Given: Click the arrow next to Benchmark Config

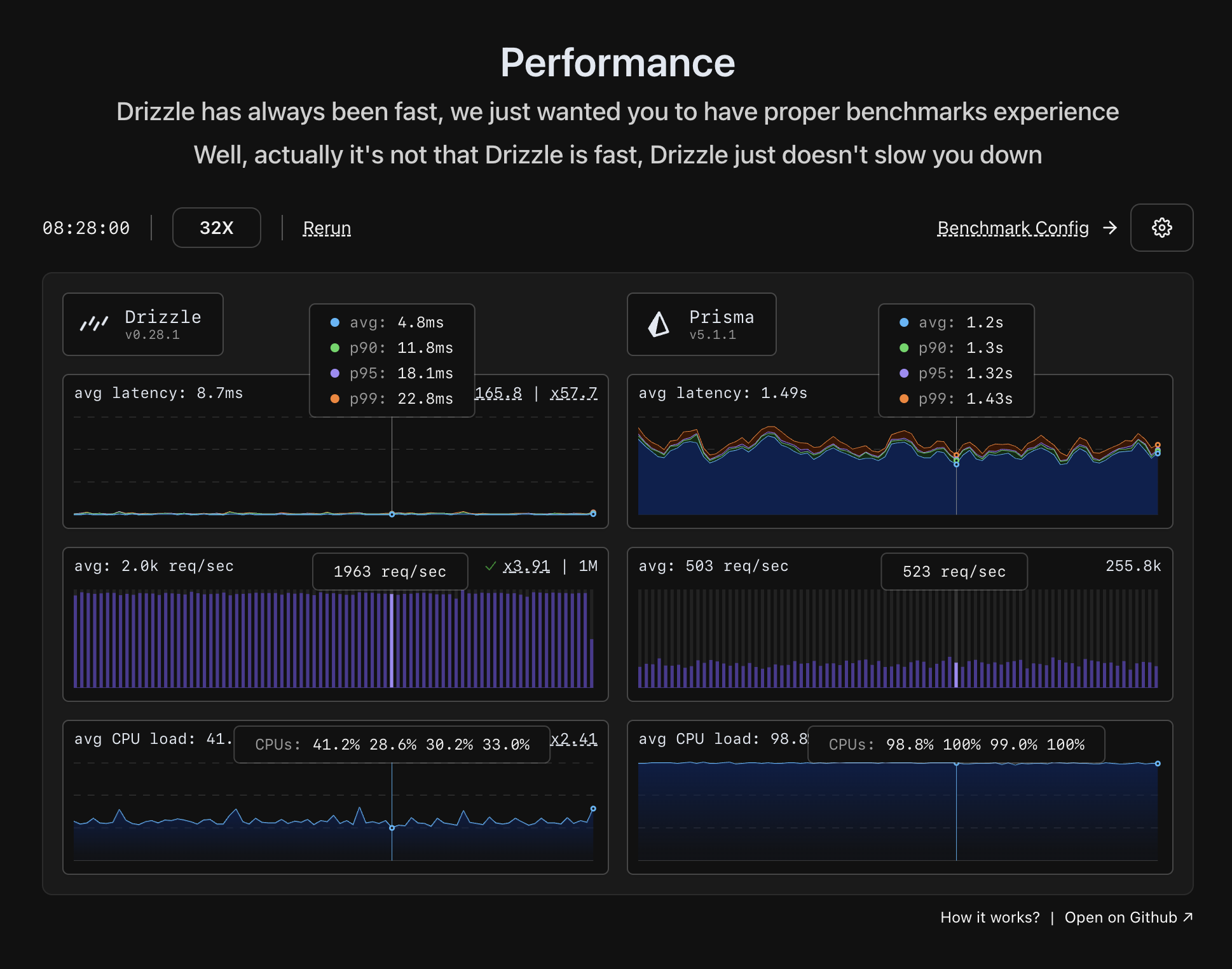Looking at the screenshot, I should [x=1110, y=228].
